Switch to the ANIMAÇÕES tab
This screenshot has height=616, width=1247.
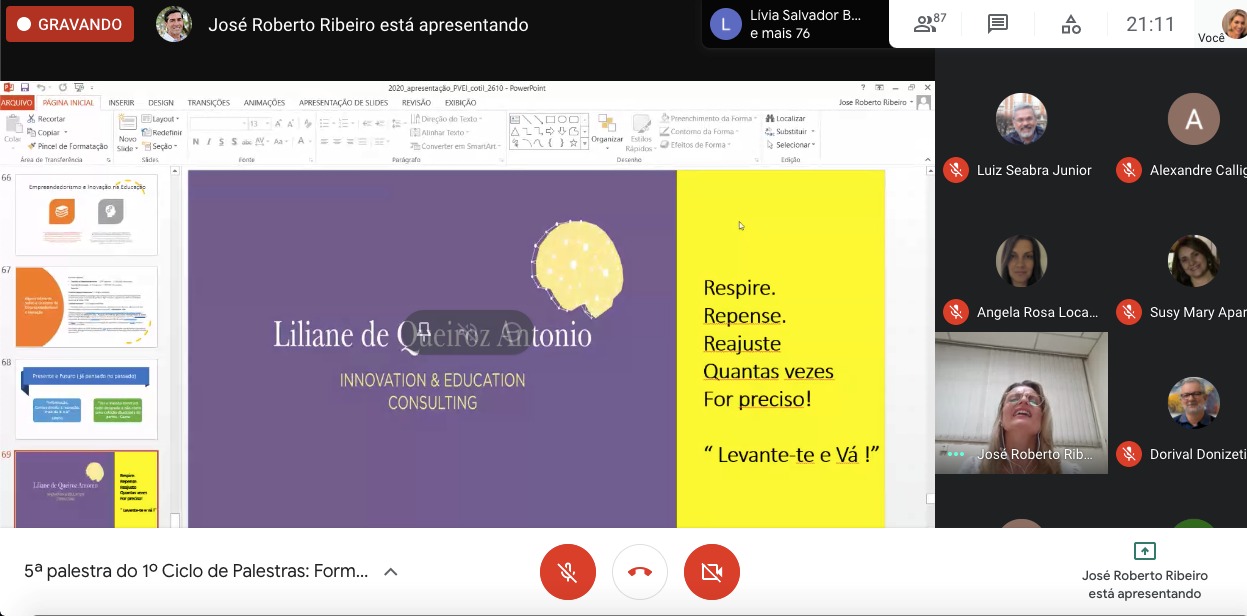264,103
